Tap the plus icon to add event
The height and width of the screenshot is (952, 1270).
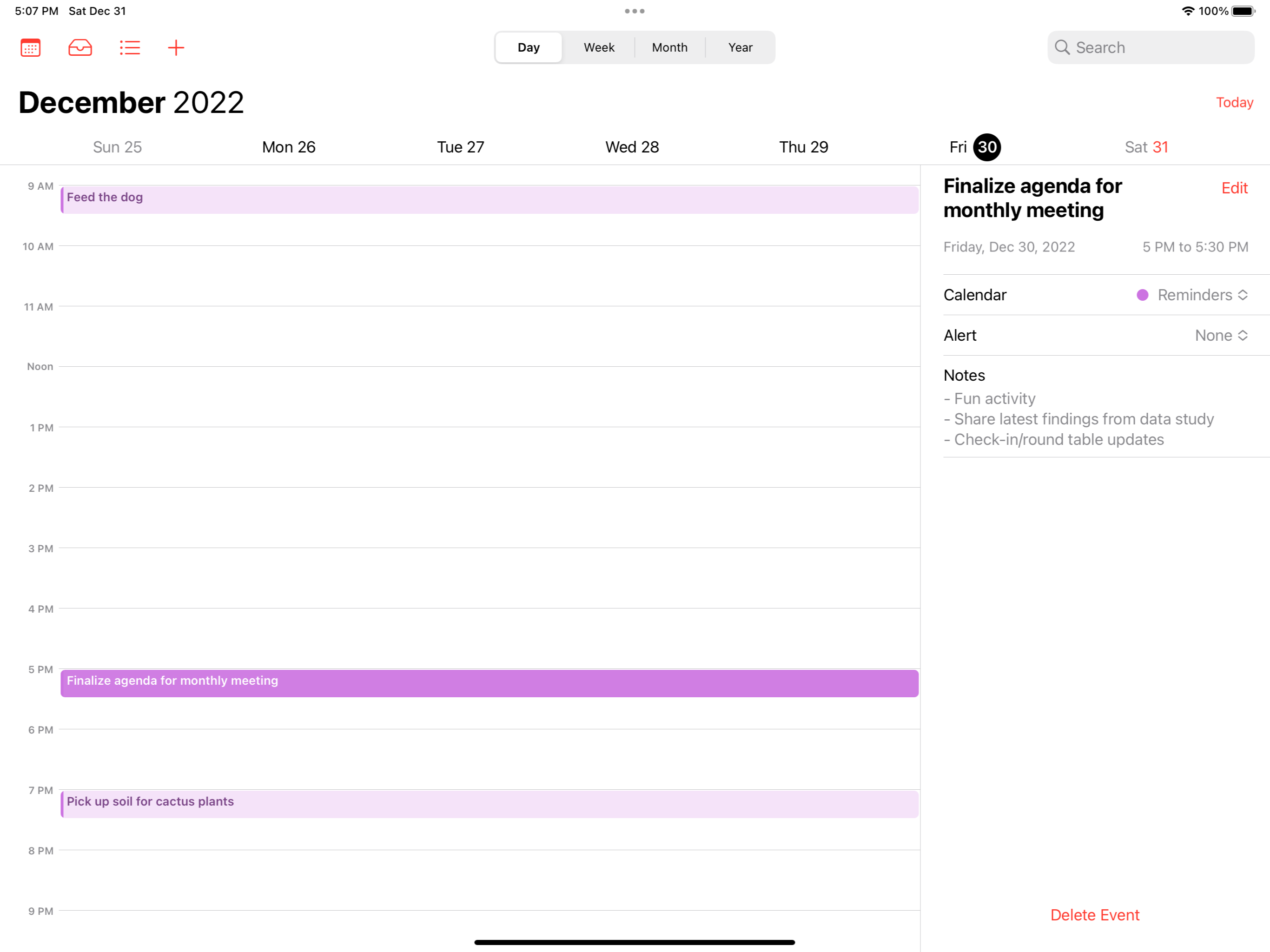(176, 48)
